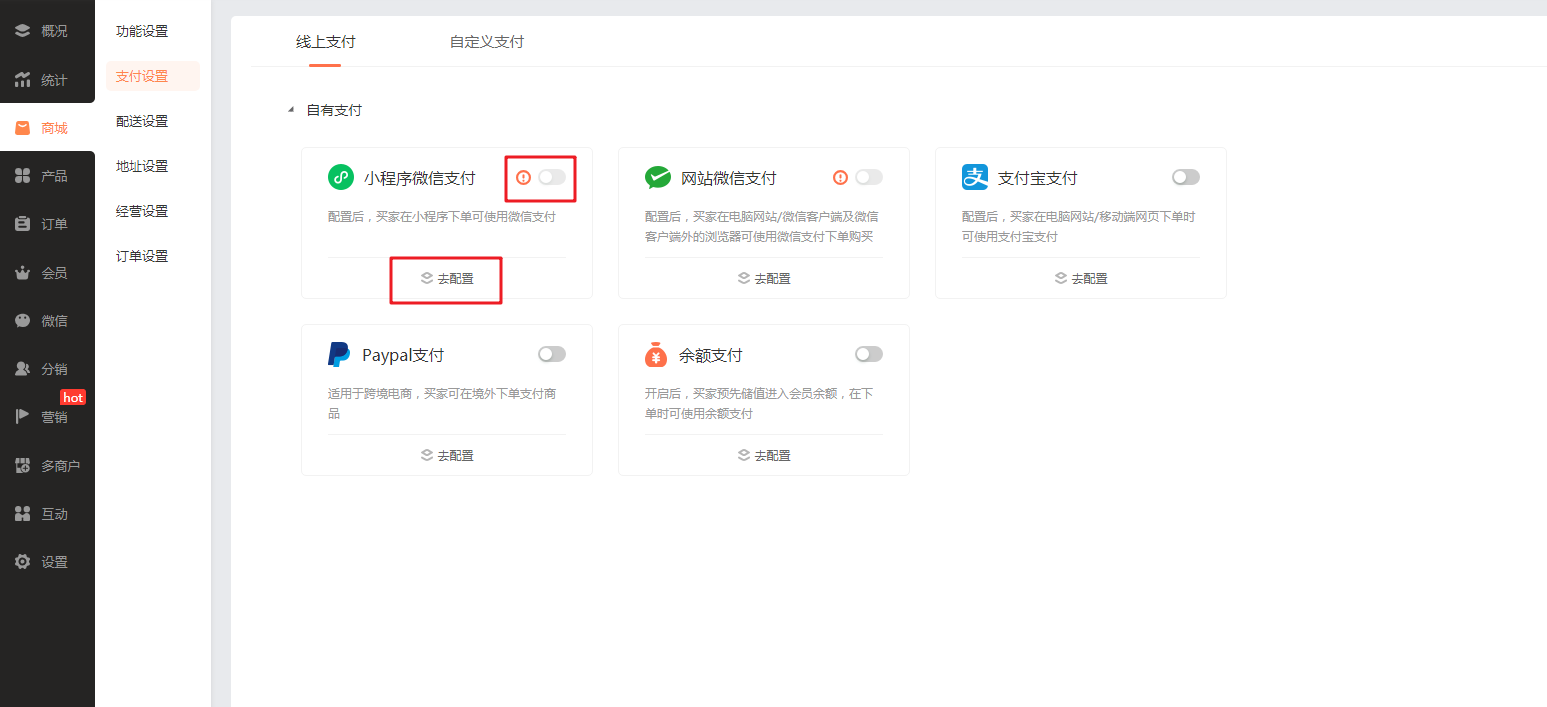The width and height of the screenshot is (1547, 707).
Task: Click the Paypal支付 logo icon
Action: point(339,355)
